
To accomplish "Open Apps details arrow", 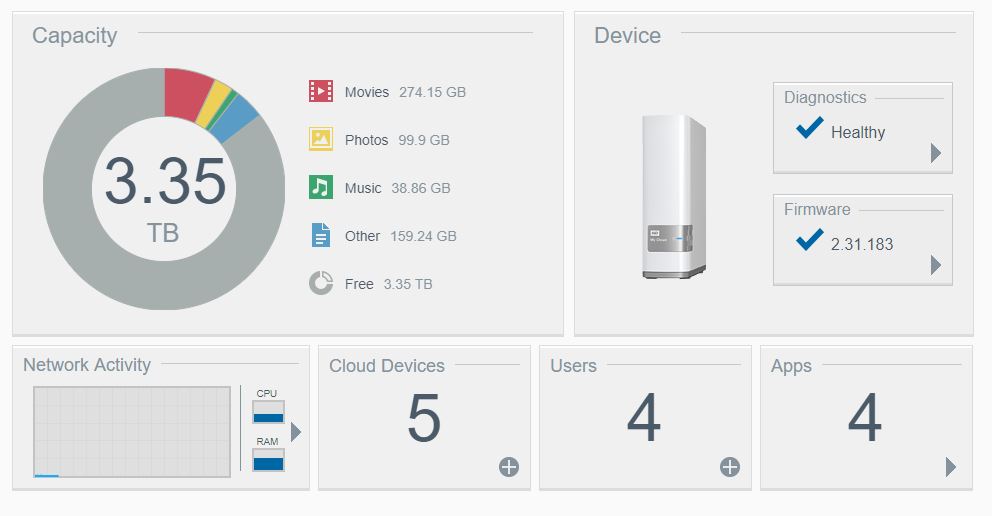I will [950, 467].
